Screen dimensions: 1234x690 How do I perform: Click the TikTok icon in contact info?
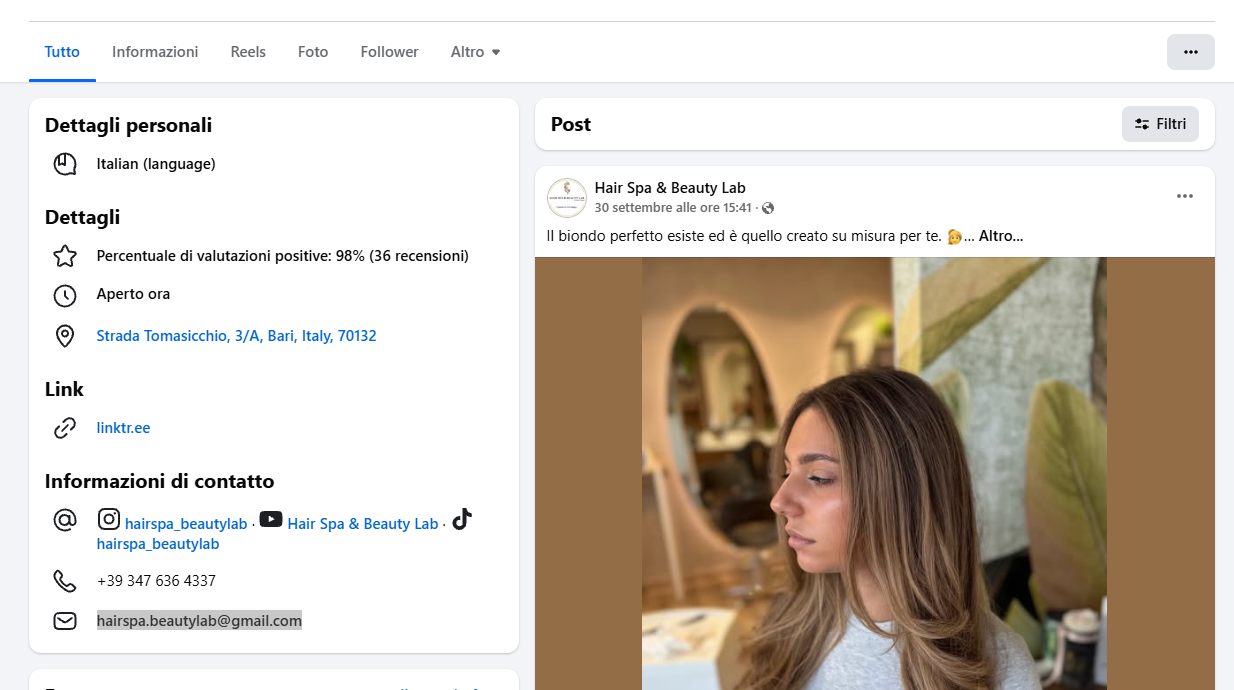click(461, 519)
